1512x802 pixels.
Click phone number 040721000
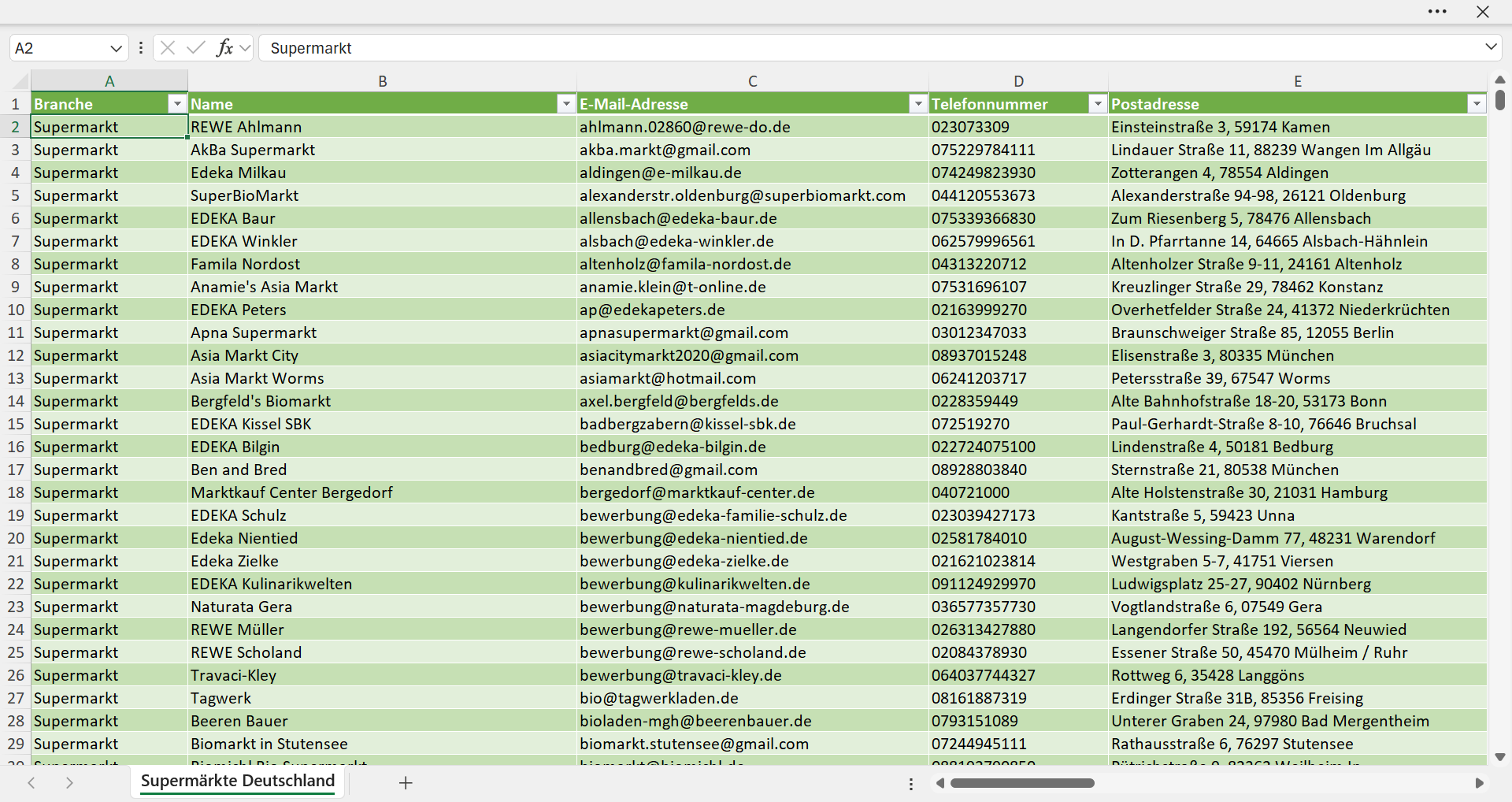(1019, 492)
